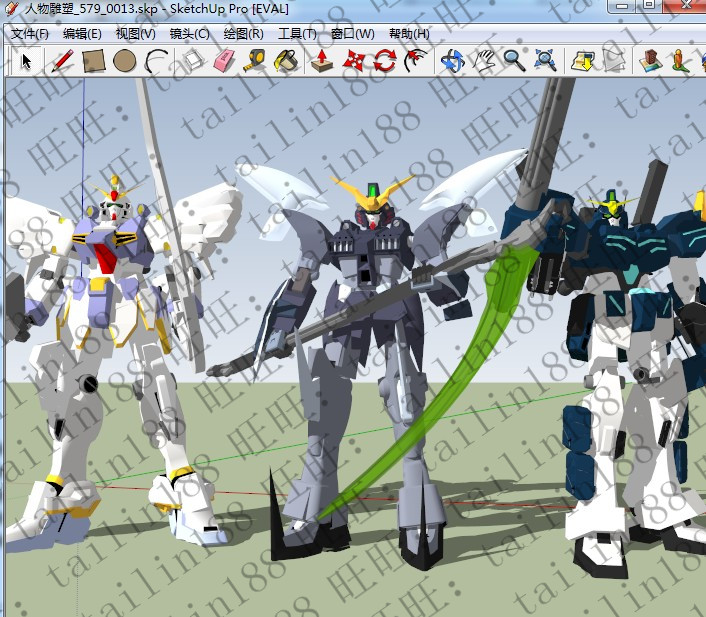Open the 镜头(C) camera menu
706x617 pixels.
(x=190, y=34)
